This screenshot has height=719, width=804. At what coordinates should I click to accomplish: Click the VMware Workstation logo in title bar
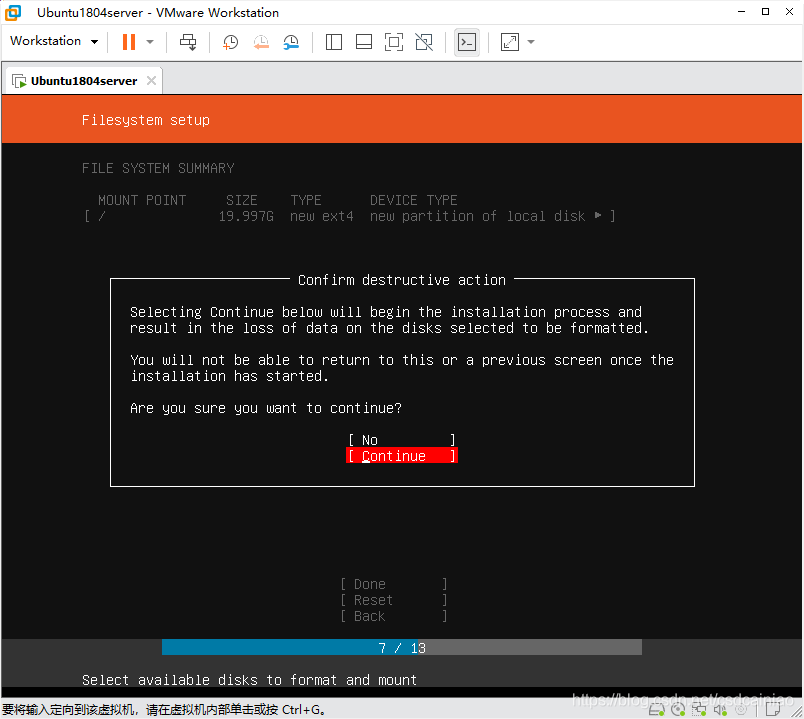pyautogui.click(x=13, y=12)
